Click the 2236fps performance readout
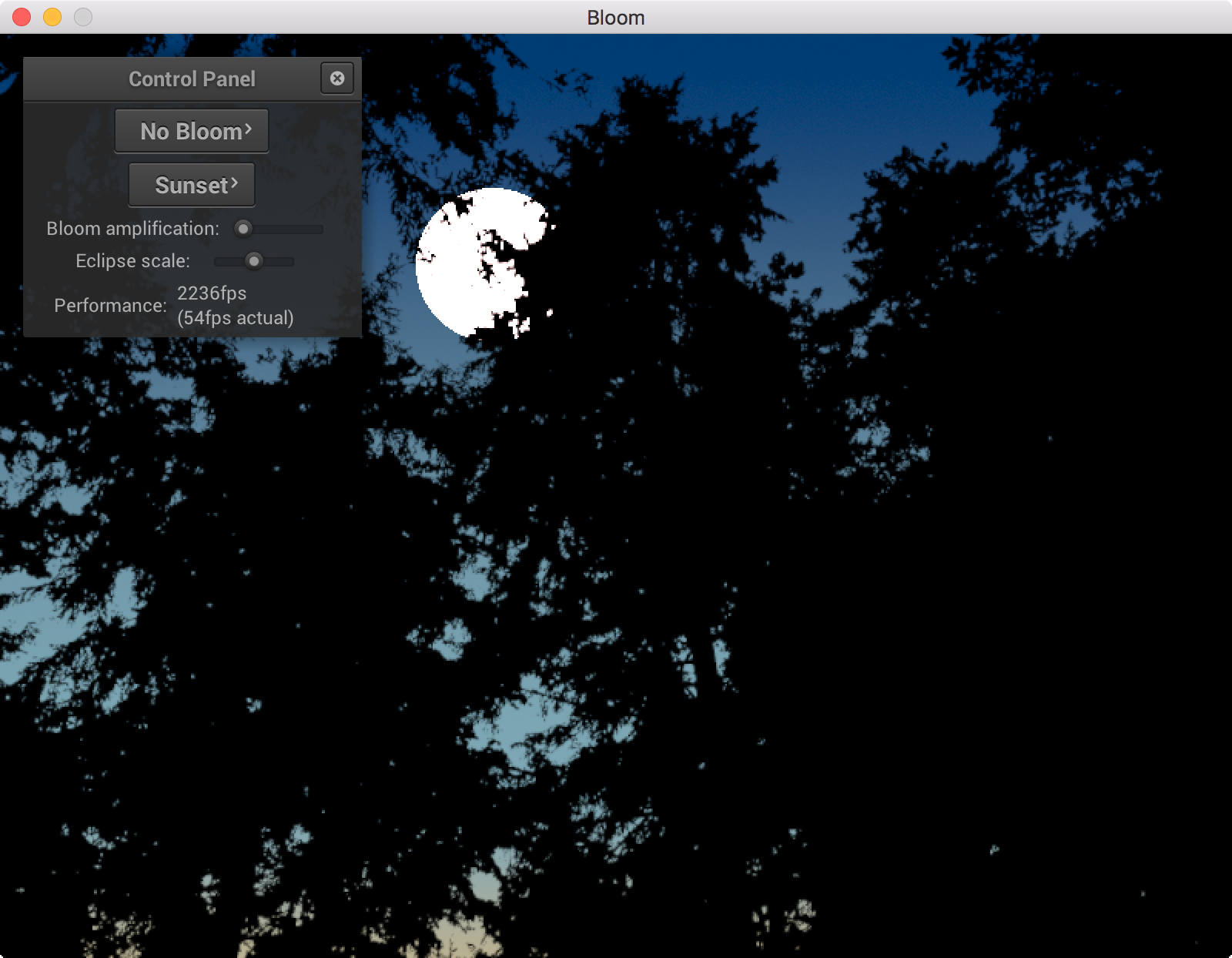Image resolution: width=1232 pixels, height=958 pixels. (x=212, y=293)
